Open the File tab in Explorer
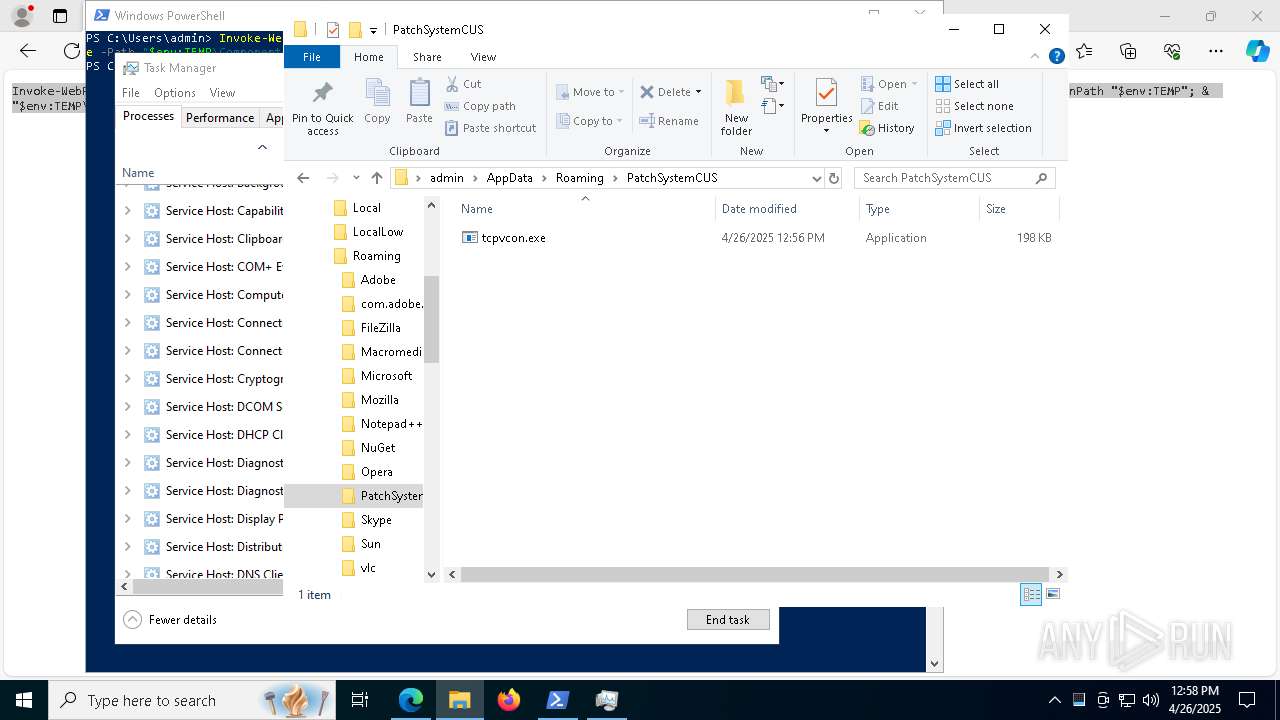The height and width of the screenshot is (720, 1280). coord(312,57)
